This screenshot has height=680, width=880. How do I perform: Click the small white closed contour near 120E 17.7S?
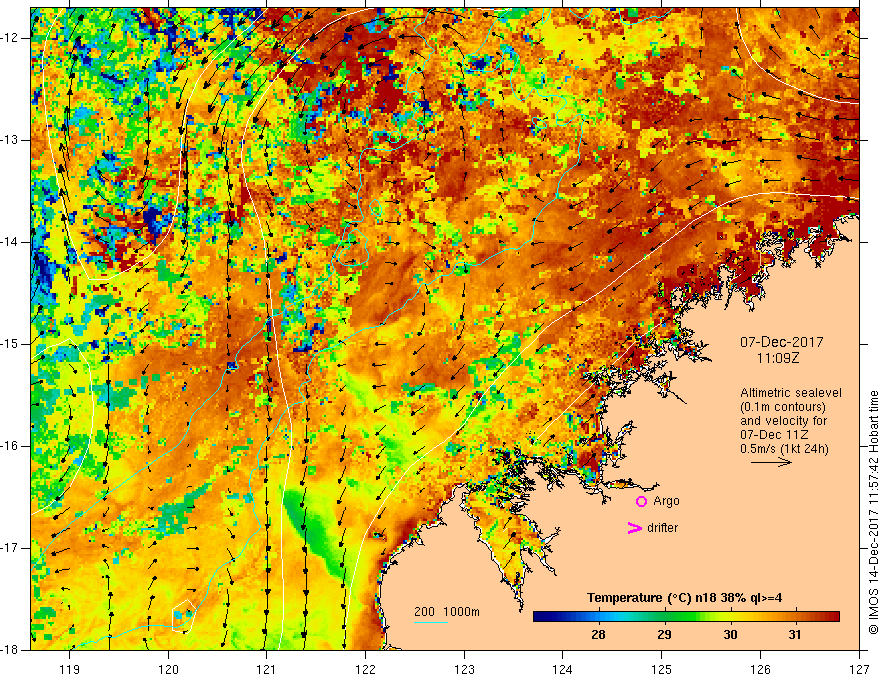[183, 616]
